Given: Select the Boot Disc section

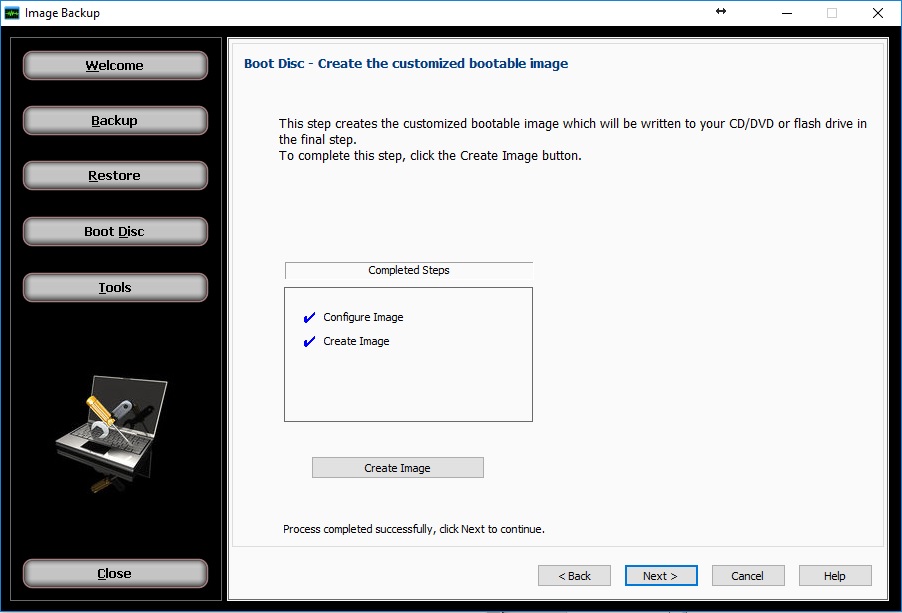Looking at the screenshot, I should [x=115, y=231].
